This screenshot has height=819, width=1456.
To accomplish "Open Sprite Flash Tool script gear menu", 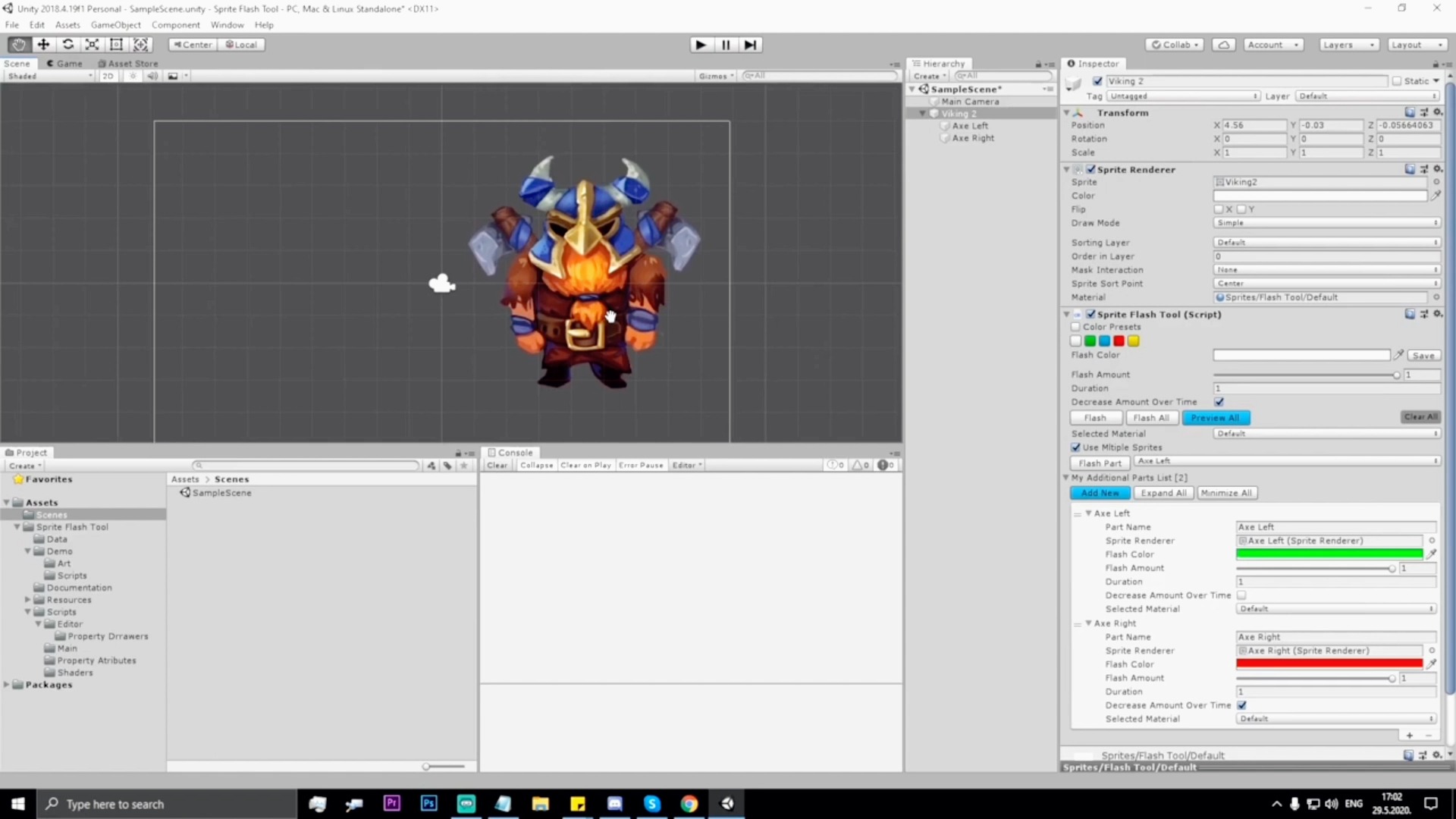I will (1438, 314).
